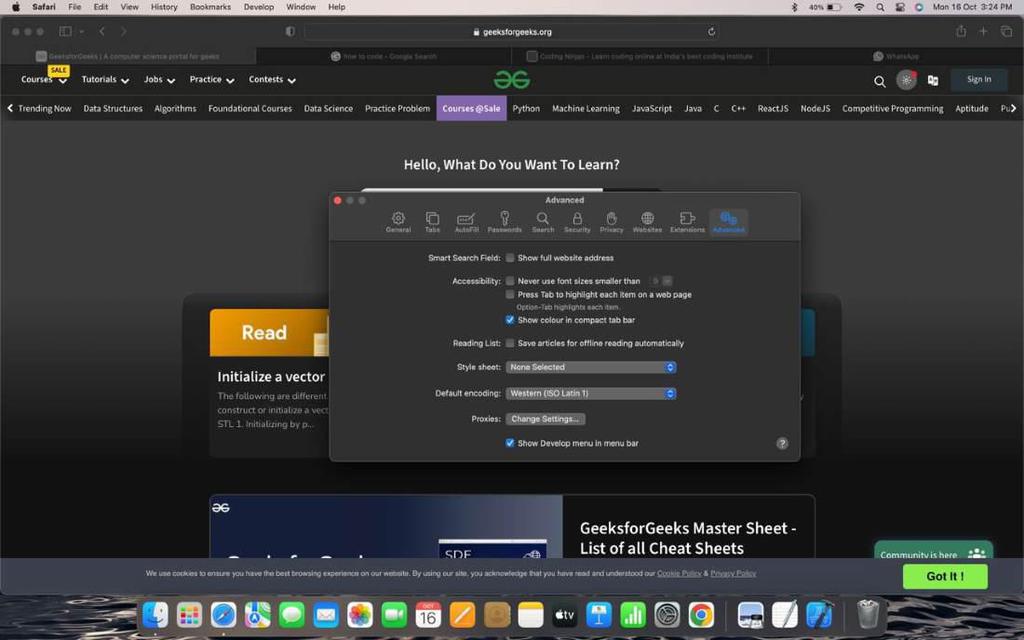Image resolution: width=1024 pixels, height=640 pixels.
Task: Select the Advanced preferences pane
Action: coord(728,222)
